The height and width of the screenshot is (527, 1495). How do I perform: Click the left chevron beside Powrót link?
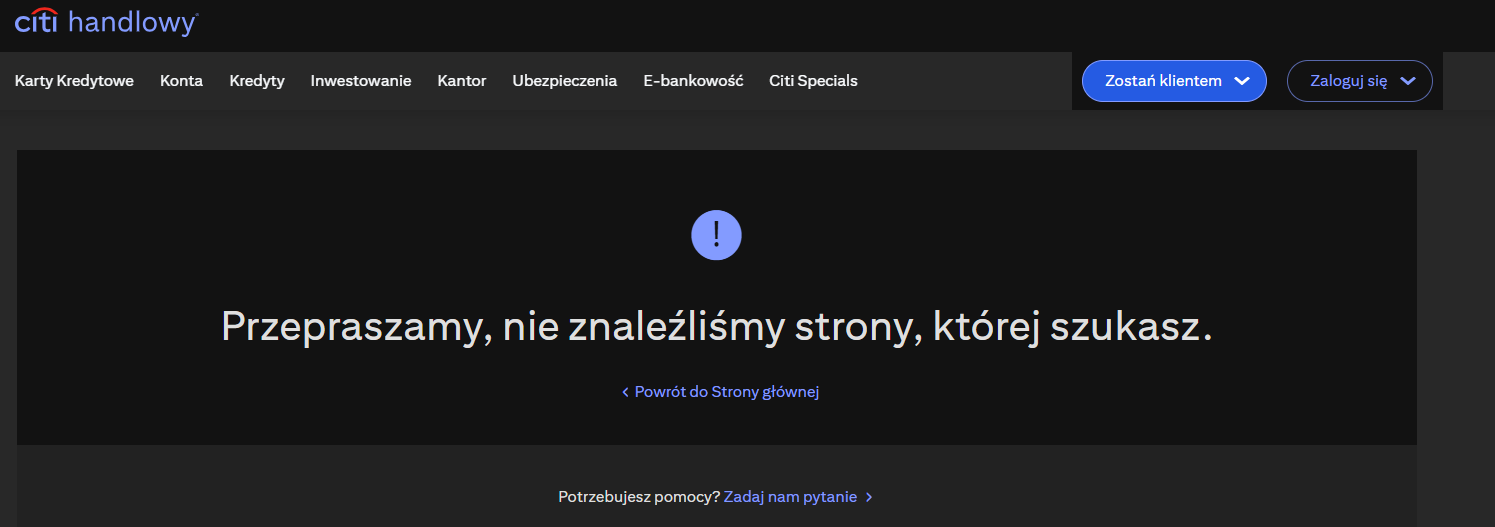[626, 392]
